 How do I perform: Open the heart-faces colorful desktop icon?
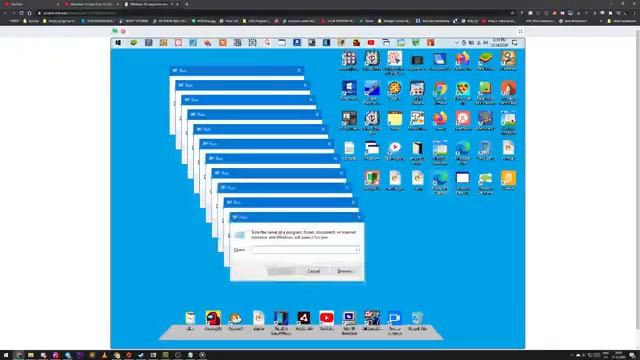[463, 89]
